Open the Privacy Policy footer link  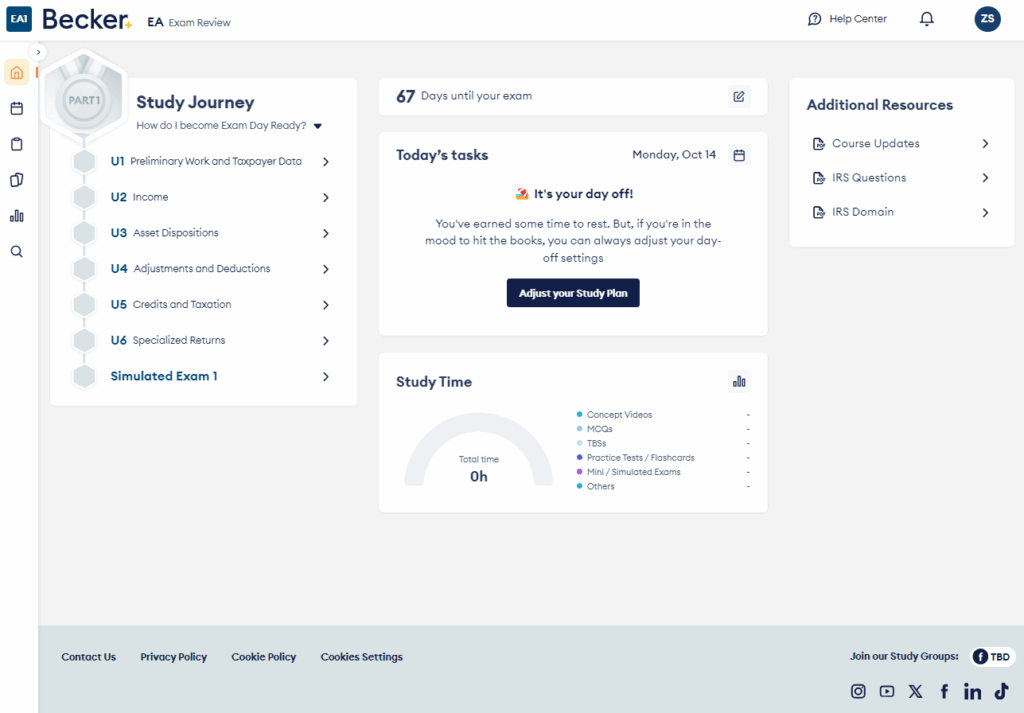(173, 657)
